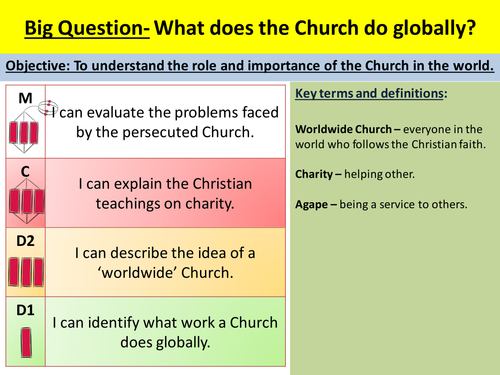500x375 pixels.
Task: Click the three red bars icon under M
Action: 24,133
